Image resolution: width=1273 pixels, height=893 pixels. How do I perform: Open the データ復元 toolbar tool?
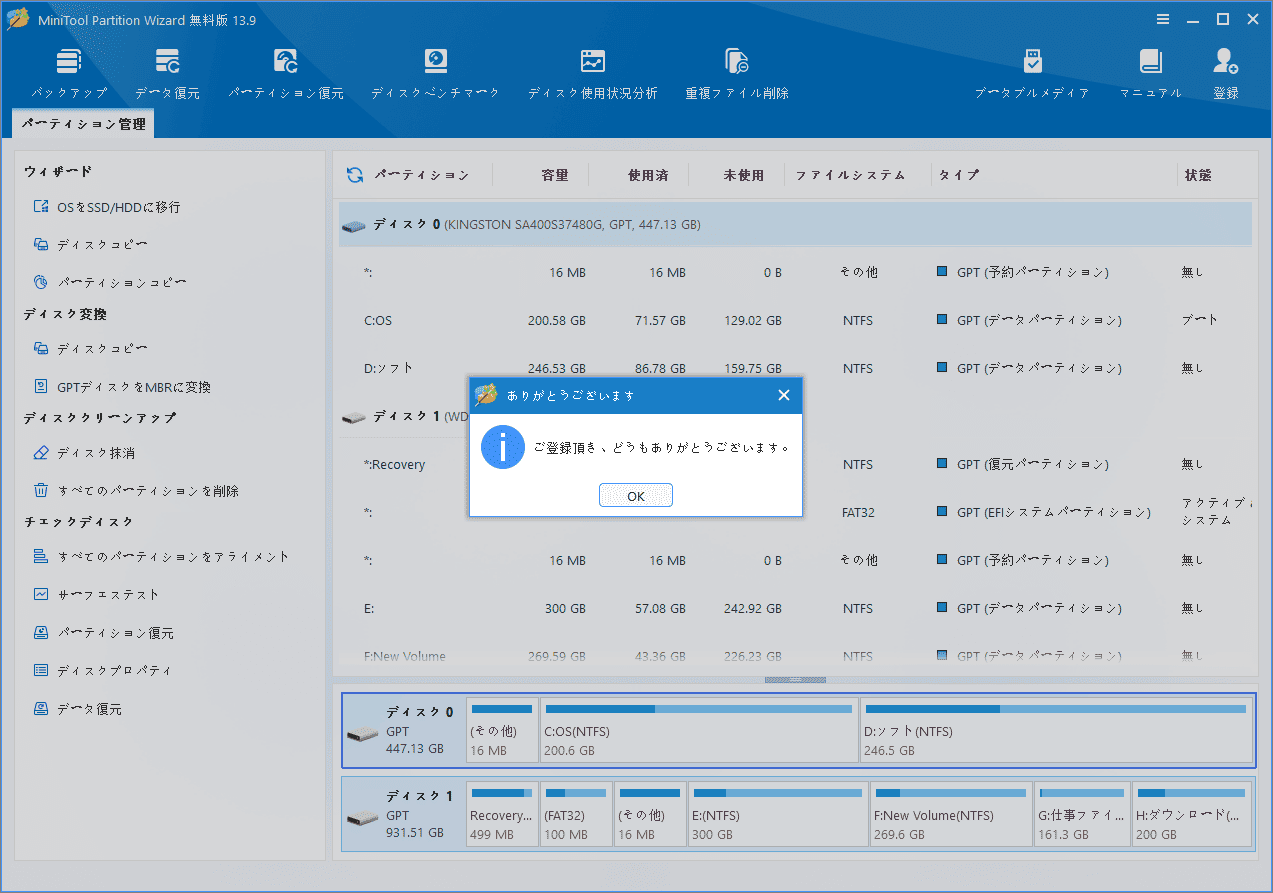(167, 74)
